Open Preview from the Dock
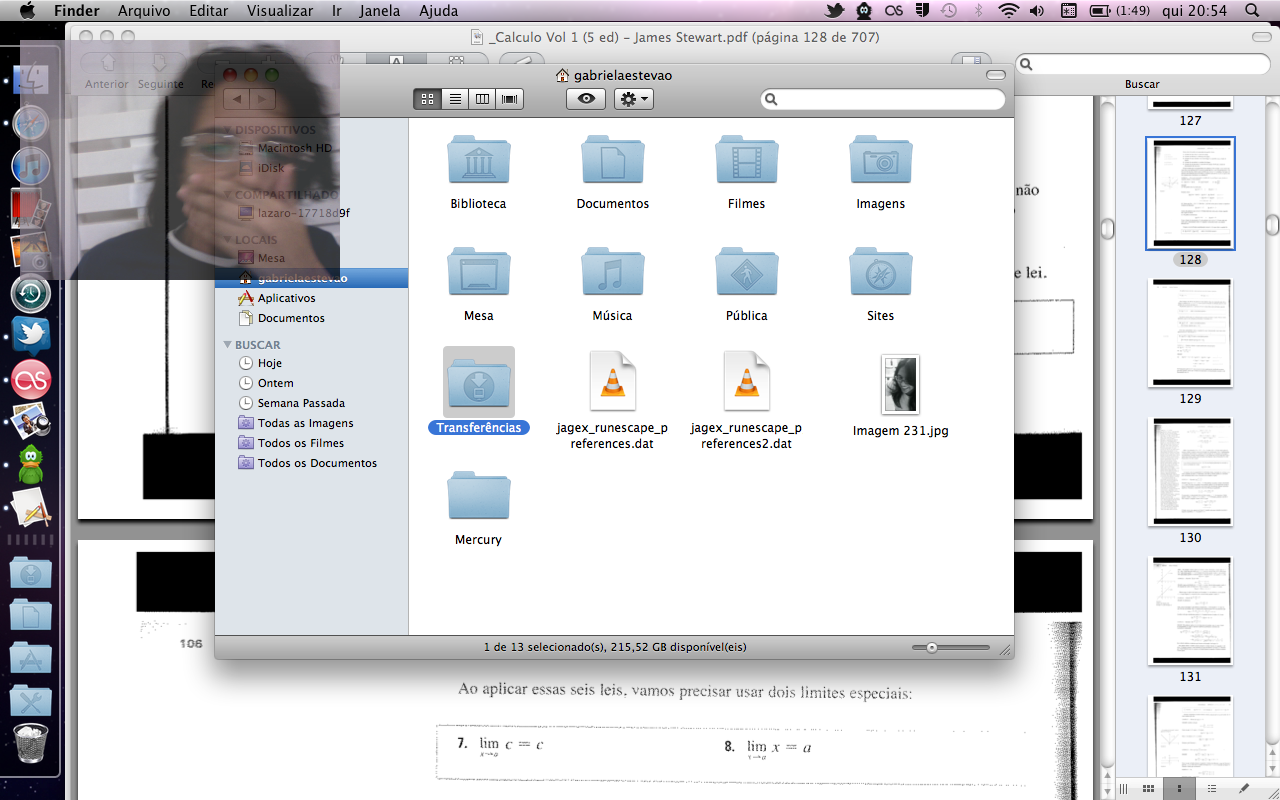Image resolution: width=1280 pixels, height=800 pixels. (31, 421)
